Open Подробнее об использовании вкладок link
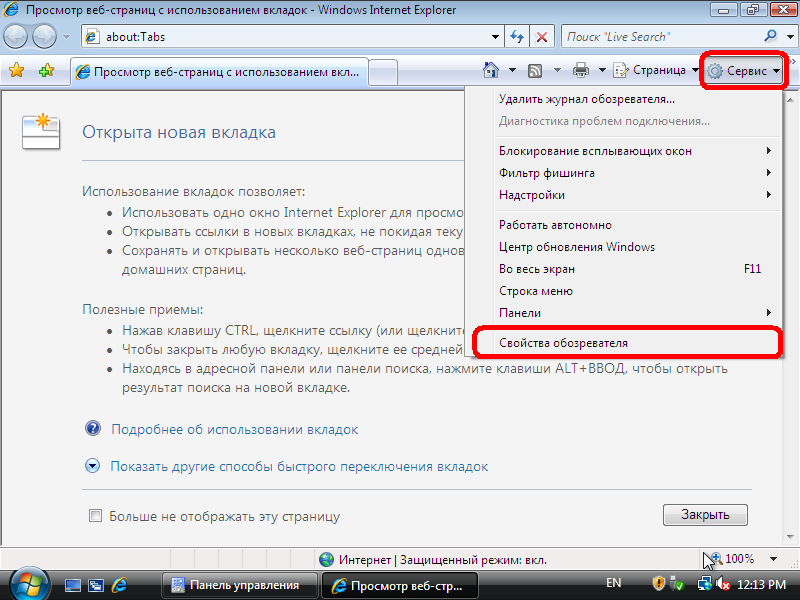Screen dimensions: 800x600 click(235, 430)
